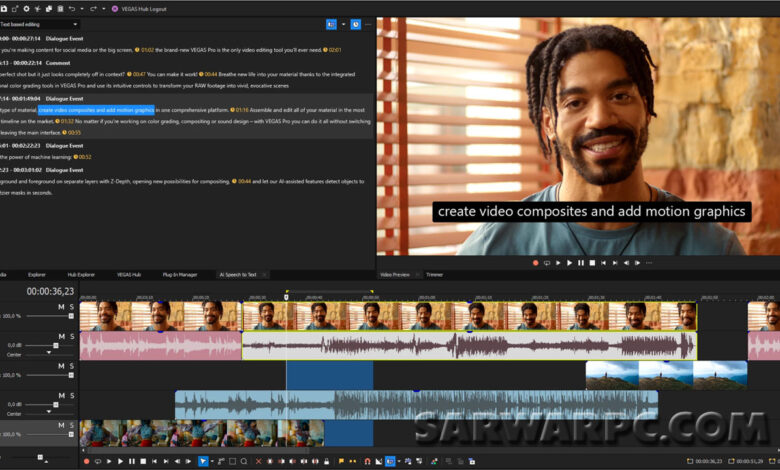Click the playhead marker on timeline ruler

(286, 297)
